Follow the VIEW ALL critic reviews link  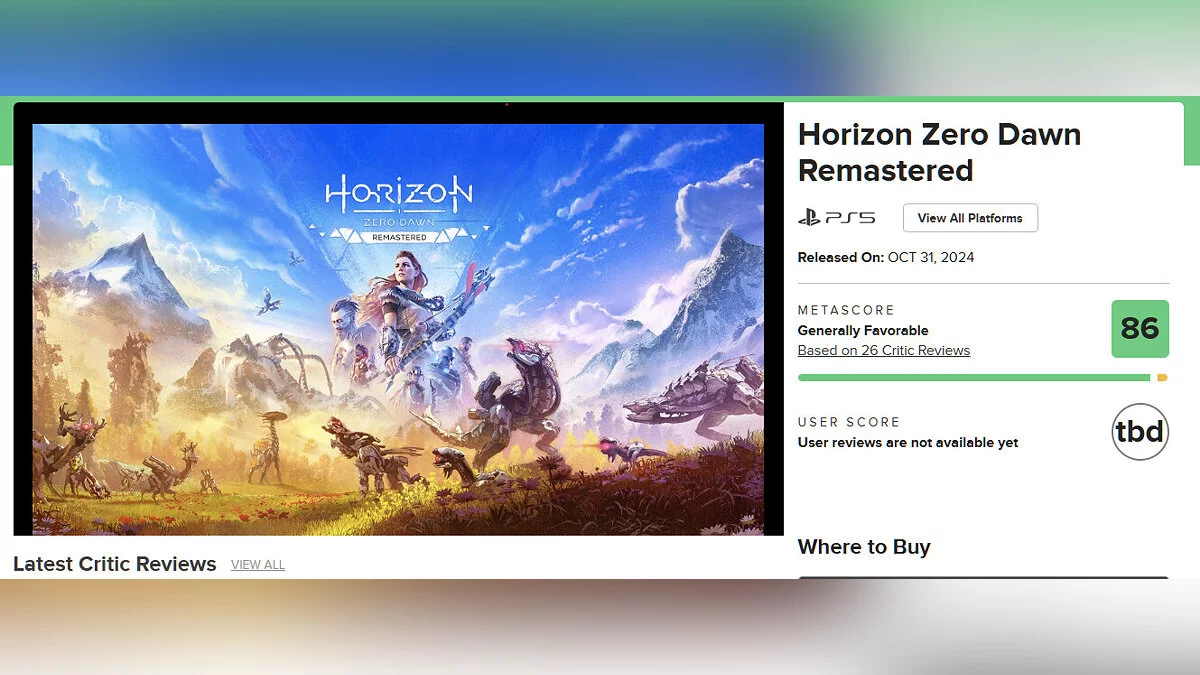258,565
